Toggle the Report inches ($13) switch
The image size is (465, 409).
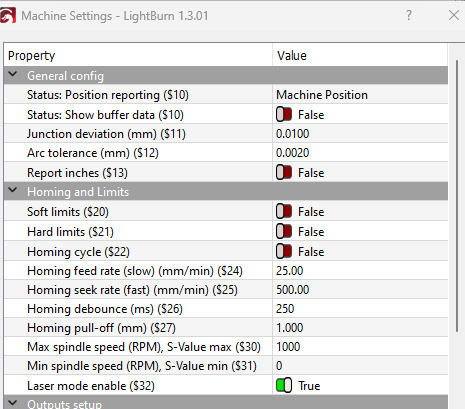[284, 173]
